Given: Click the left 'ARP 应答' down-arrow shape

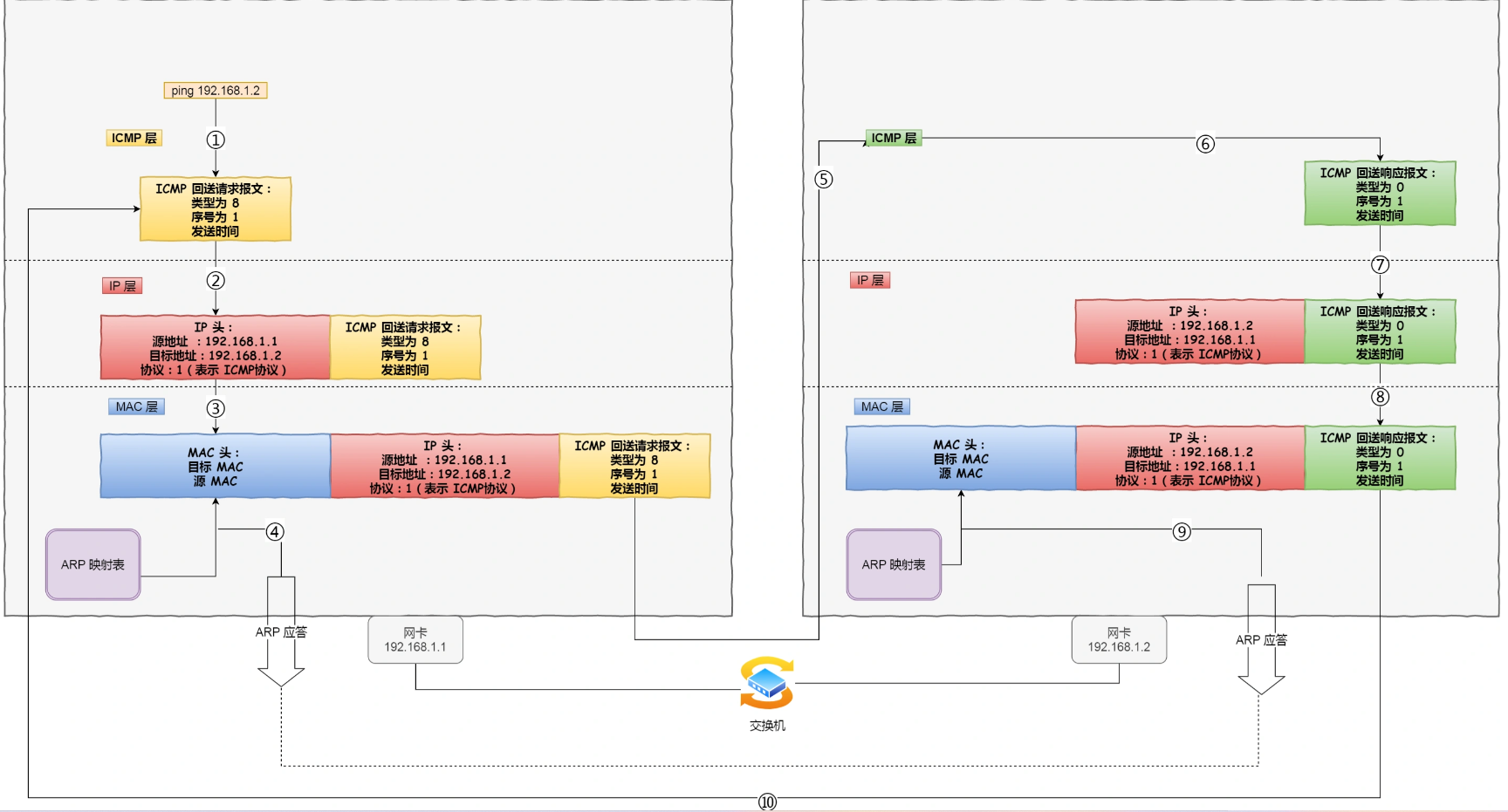Looking at the screenshot, I should pyautogui.click(x=281, y=631).
